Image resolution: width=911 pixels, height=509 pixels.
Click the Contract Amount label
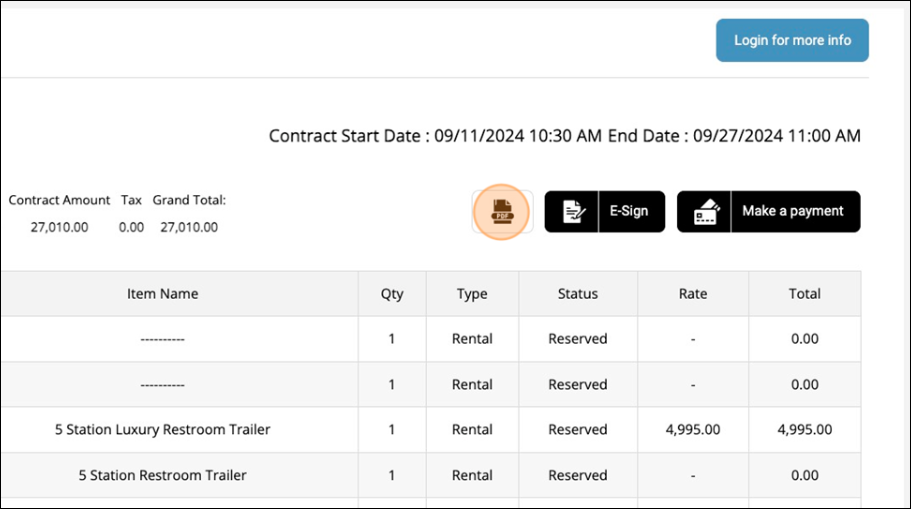(x=59, y=200)
